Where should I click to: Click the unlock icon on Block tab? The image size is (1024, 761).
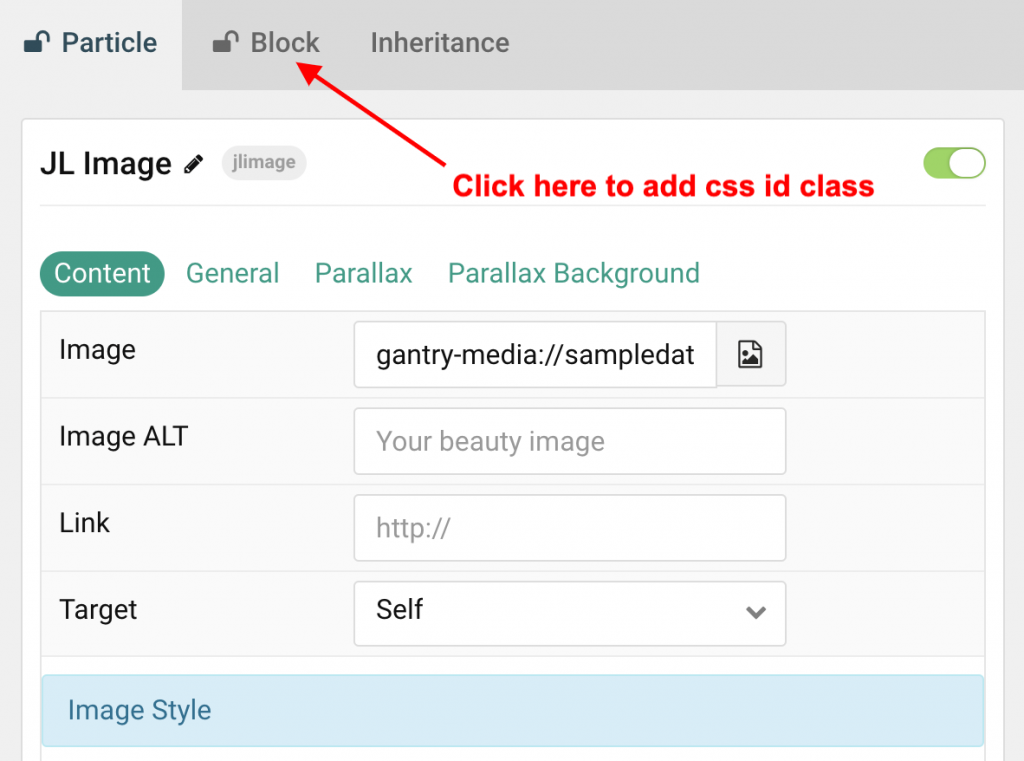pyautogui.click(x=226, y=43)
